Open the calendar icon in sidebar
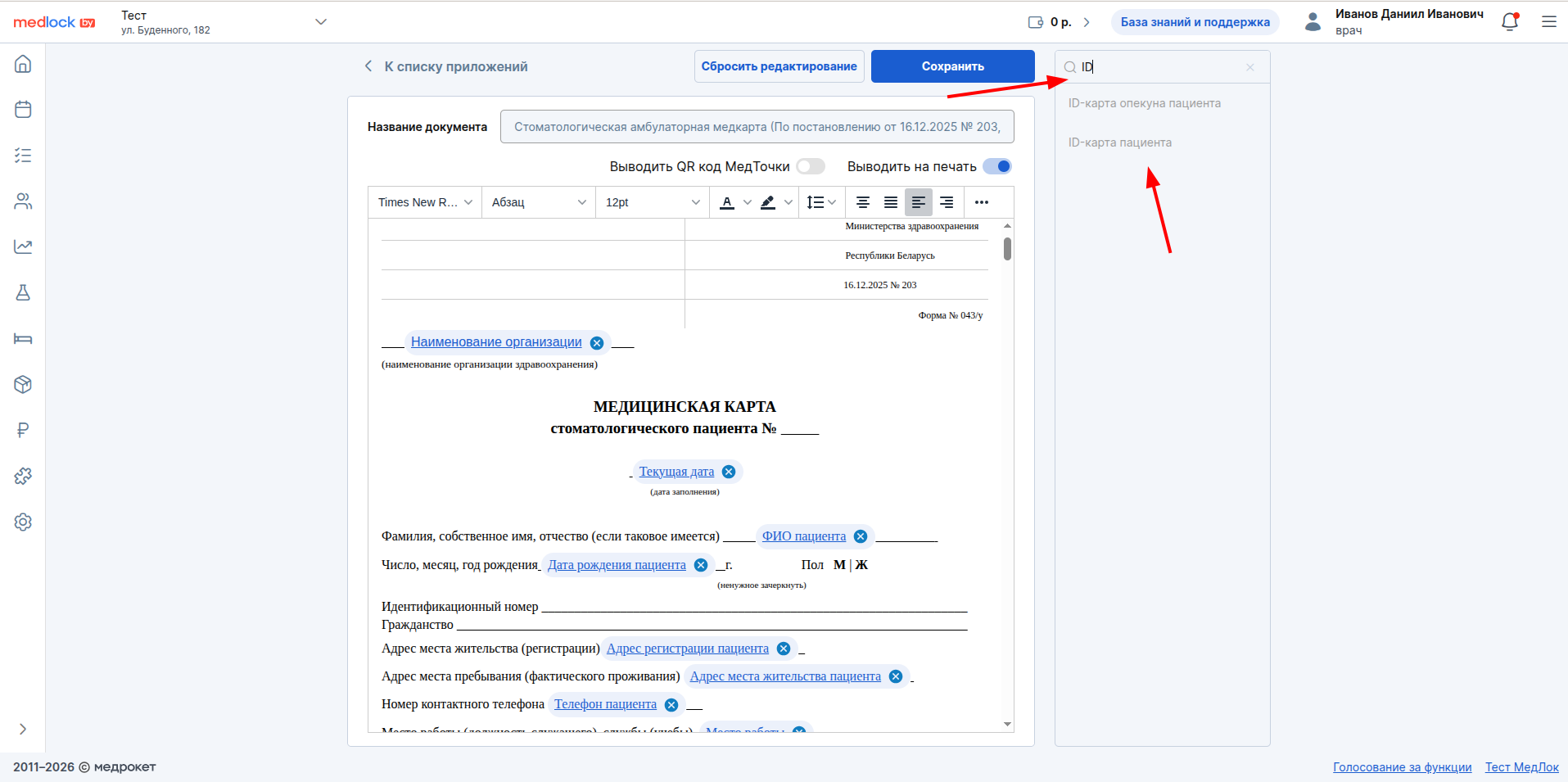The image size is (1568, 782). (x=23, y=110)
